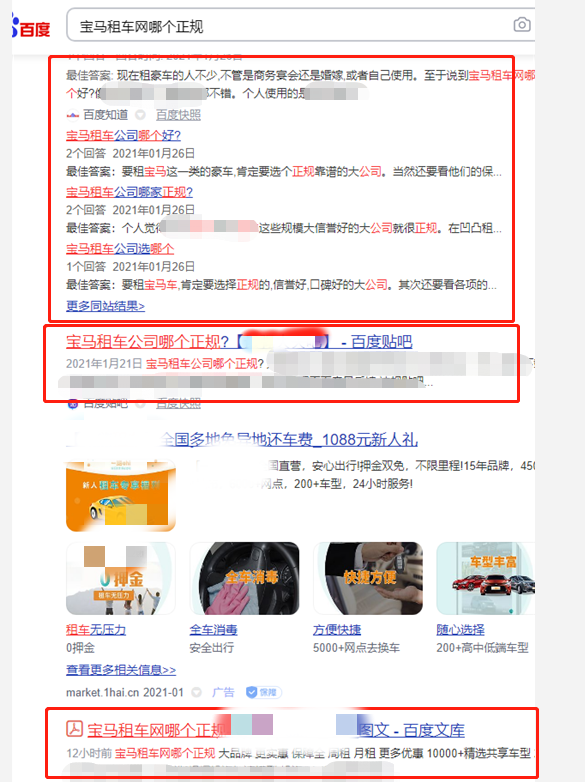This screenshot has width=585, height=782.
Task: Open 方便快捷 link
Action: pyautogui.click(x=337, y=630)
